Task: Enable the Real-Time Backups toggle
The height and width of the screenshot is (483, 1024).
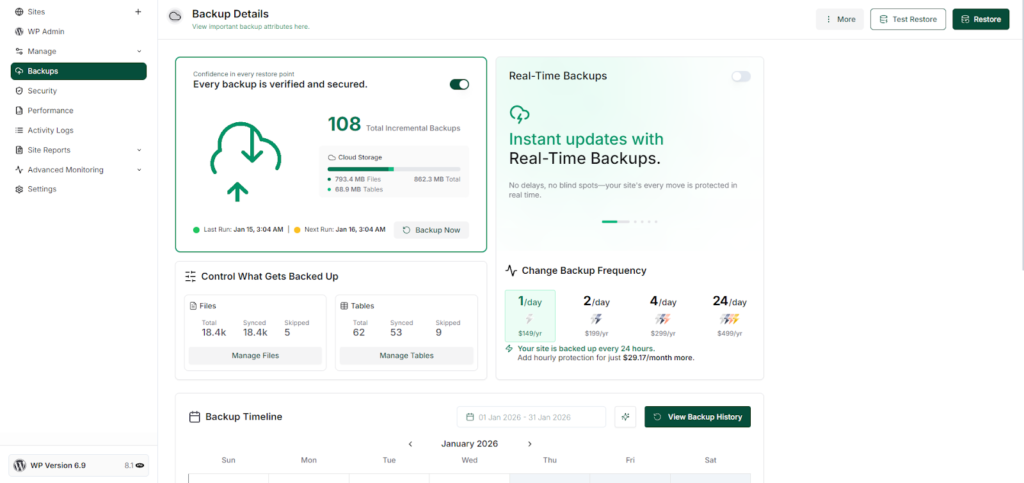Action: tap(740, 76)
